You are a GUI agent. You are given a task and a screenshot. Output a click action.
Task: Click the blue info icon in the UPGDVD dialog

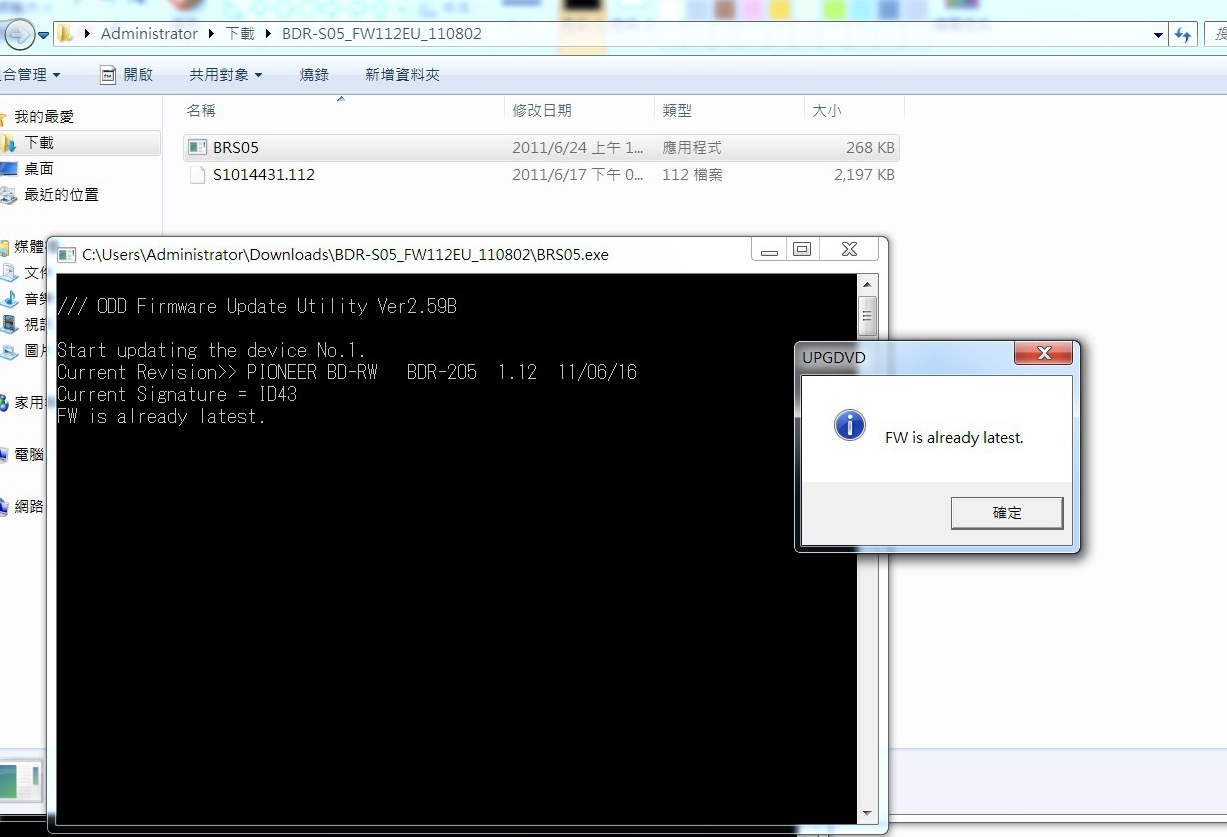(849, 425)
